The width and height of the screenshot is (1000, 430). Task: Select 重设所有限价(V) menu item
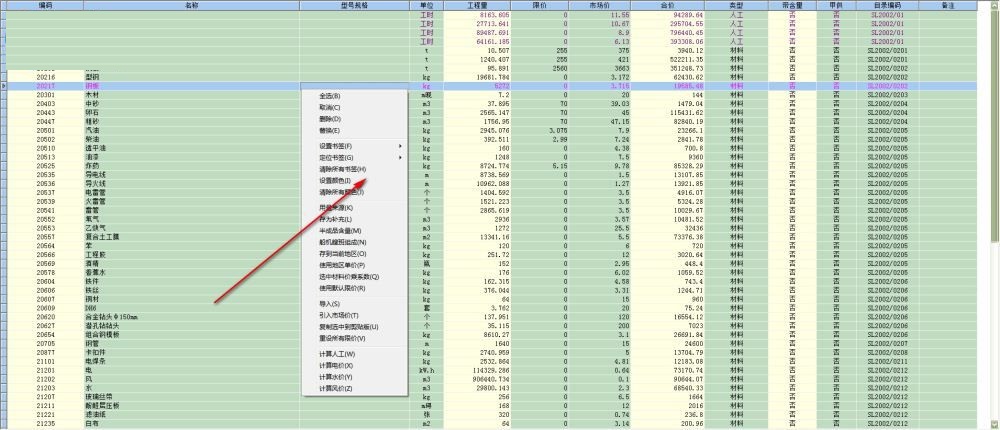click(x=343, y=338)
